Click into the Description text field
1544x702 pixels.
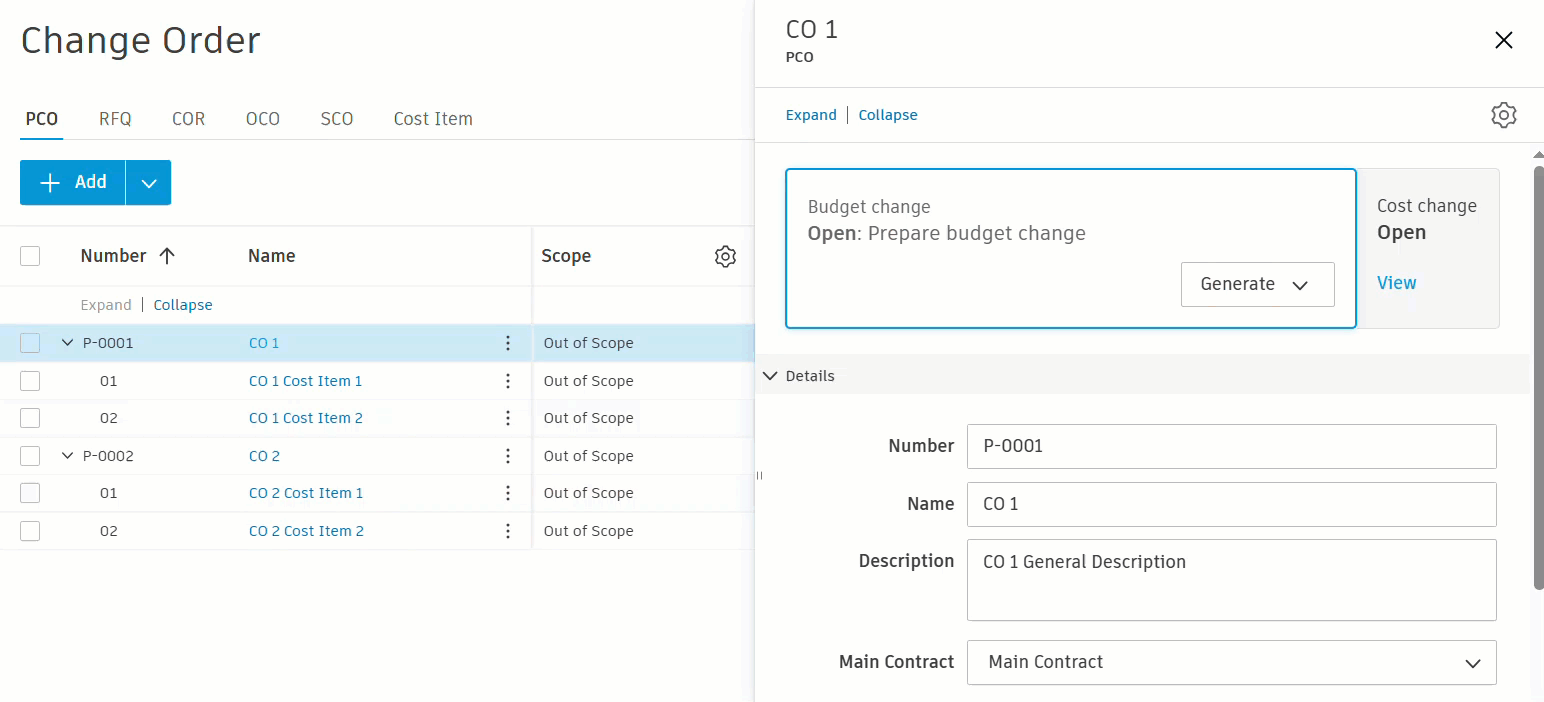[x=1231, y=580]
